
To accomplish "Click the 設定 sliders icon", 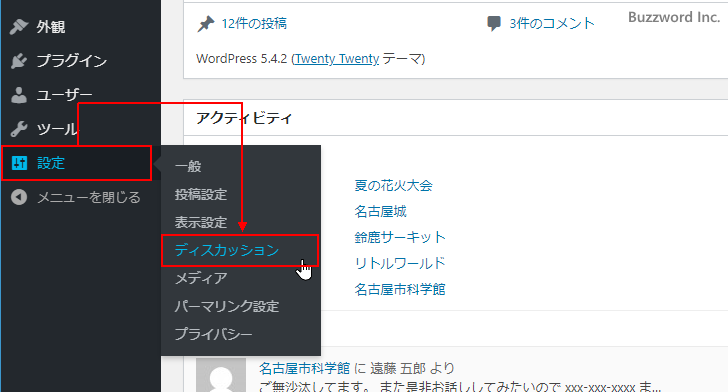I will tap(19, 163).
